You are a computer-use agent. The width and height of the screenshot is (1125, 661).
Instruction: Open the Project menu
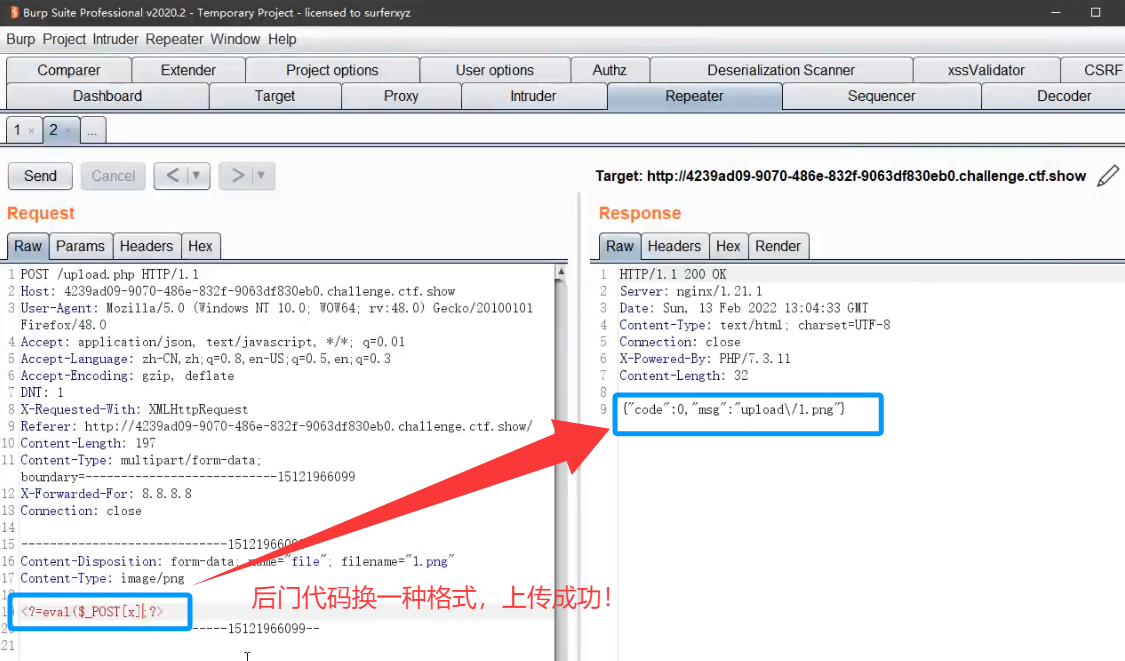click(x=64, y=39)
